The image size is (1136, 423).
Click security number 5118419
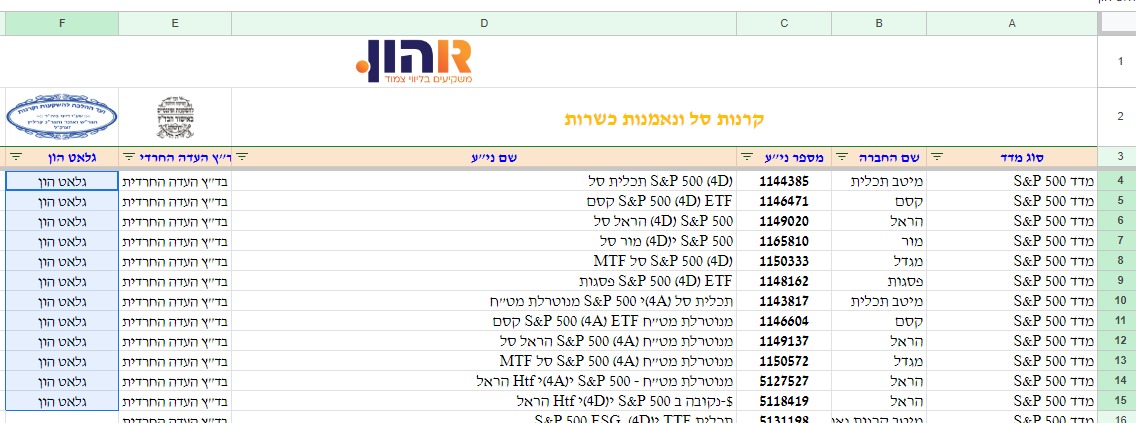pyautogui.click(x=784, y=401)
